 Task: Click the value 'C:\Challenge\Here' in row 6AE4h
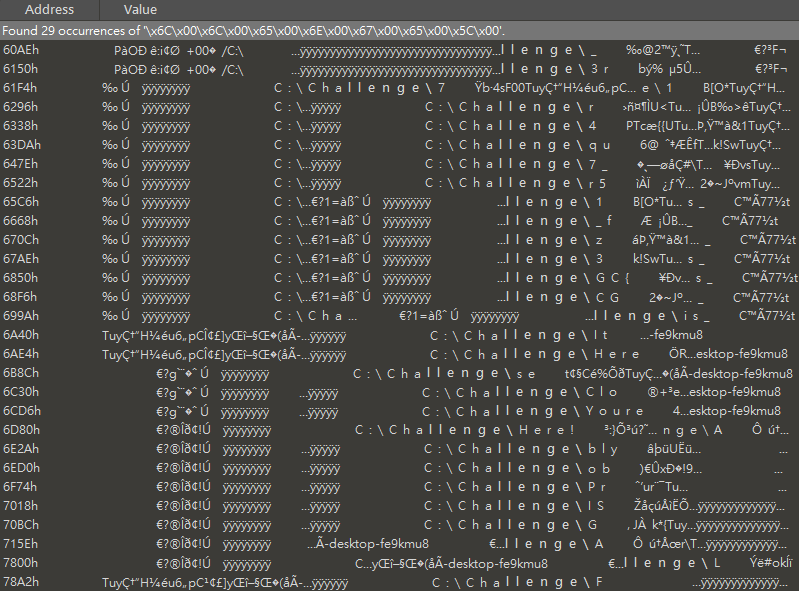(535, 354)
